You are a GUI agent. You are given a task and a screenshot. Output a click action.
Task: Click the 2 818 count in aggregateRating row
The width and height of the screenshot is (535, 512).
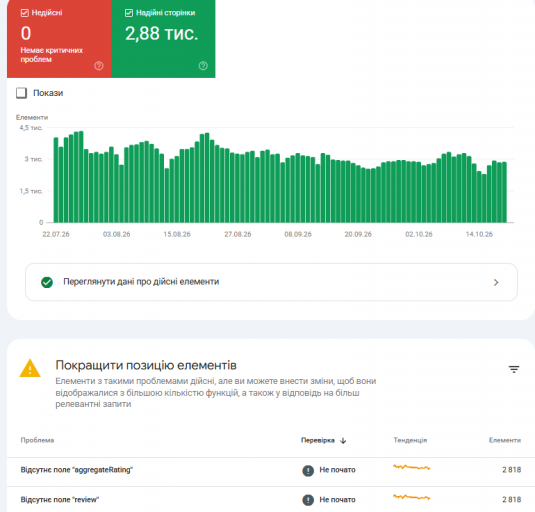(x=511, y=470)
